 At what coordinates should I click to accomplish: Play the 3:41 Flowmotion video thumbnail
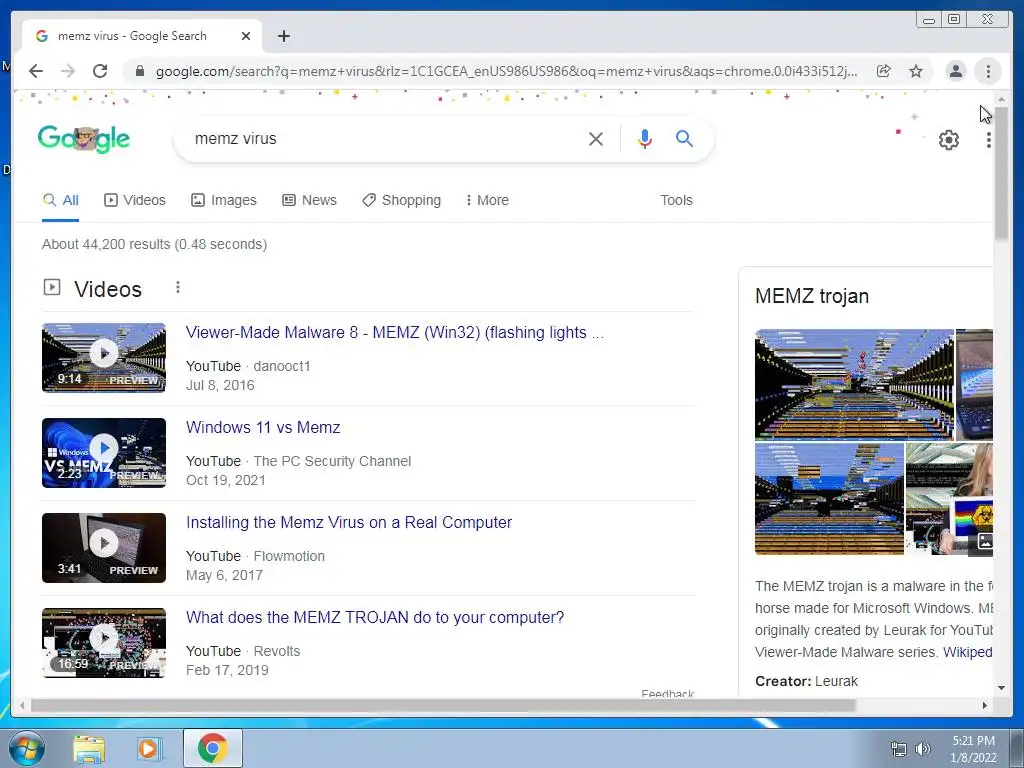coord(104,548)
